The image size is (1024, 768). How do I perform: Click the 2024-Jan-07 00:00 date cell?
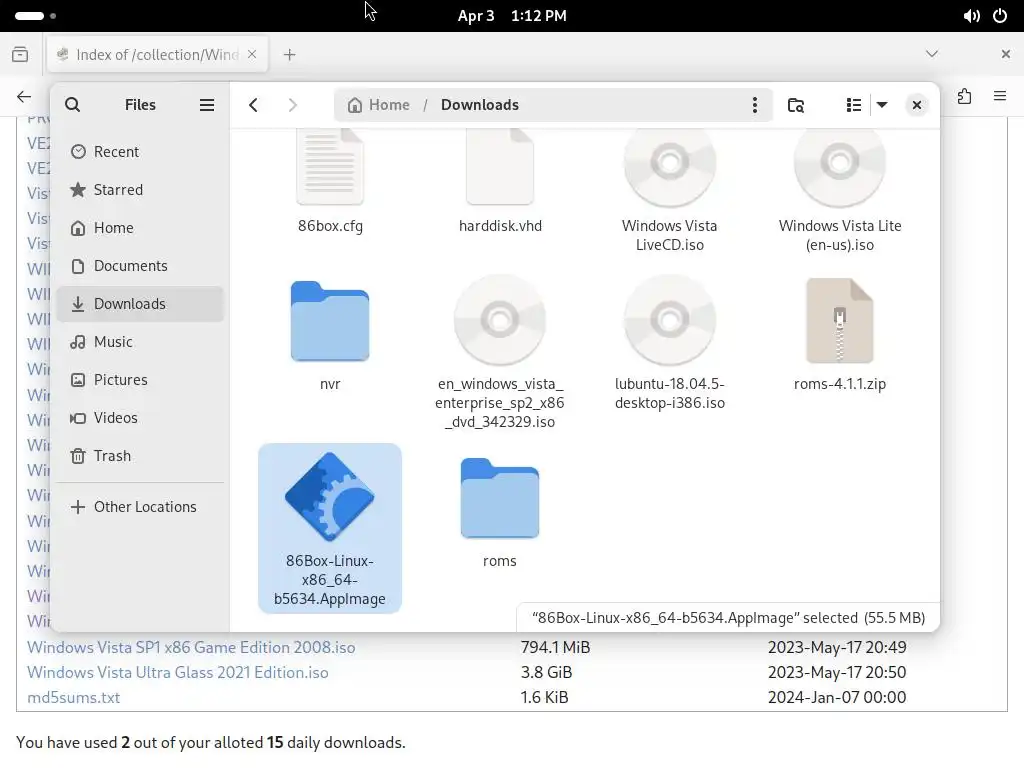tap(837, 697)
